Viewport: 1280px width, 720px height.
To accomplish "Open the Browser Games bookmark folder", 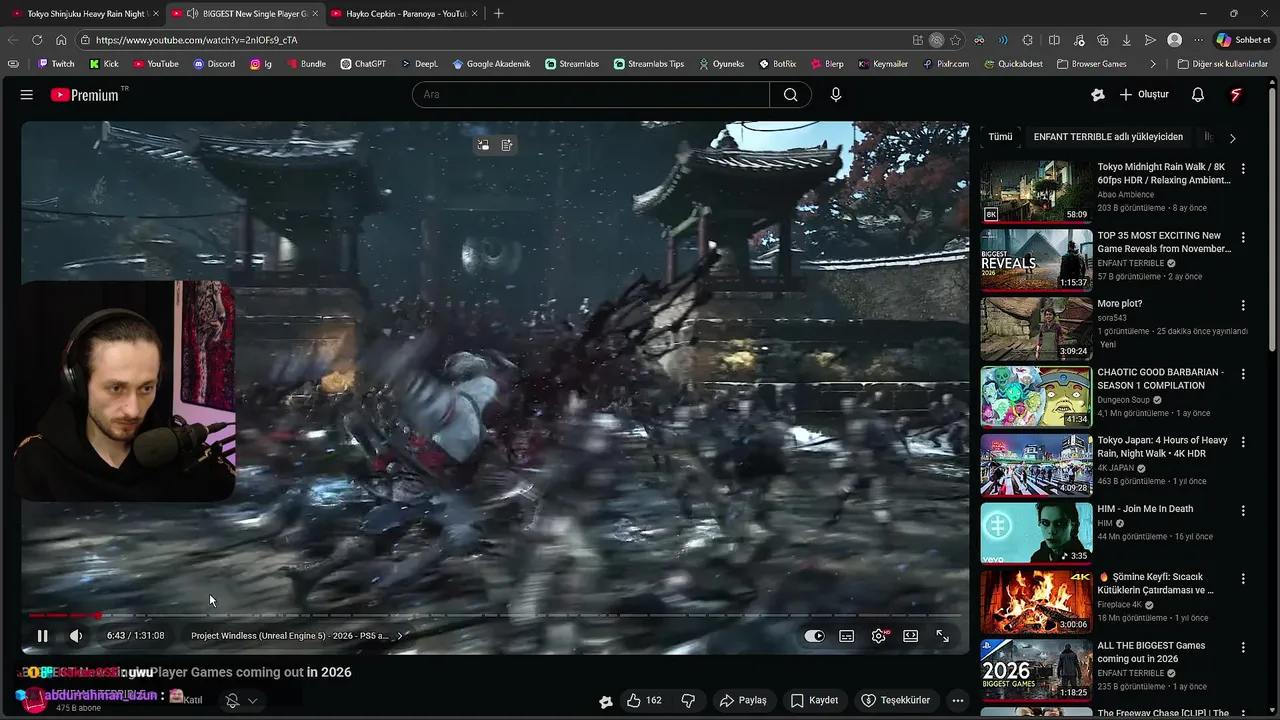I will [x=1091, y=64].
